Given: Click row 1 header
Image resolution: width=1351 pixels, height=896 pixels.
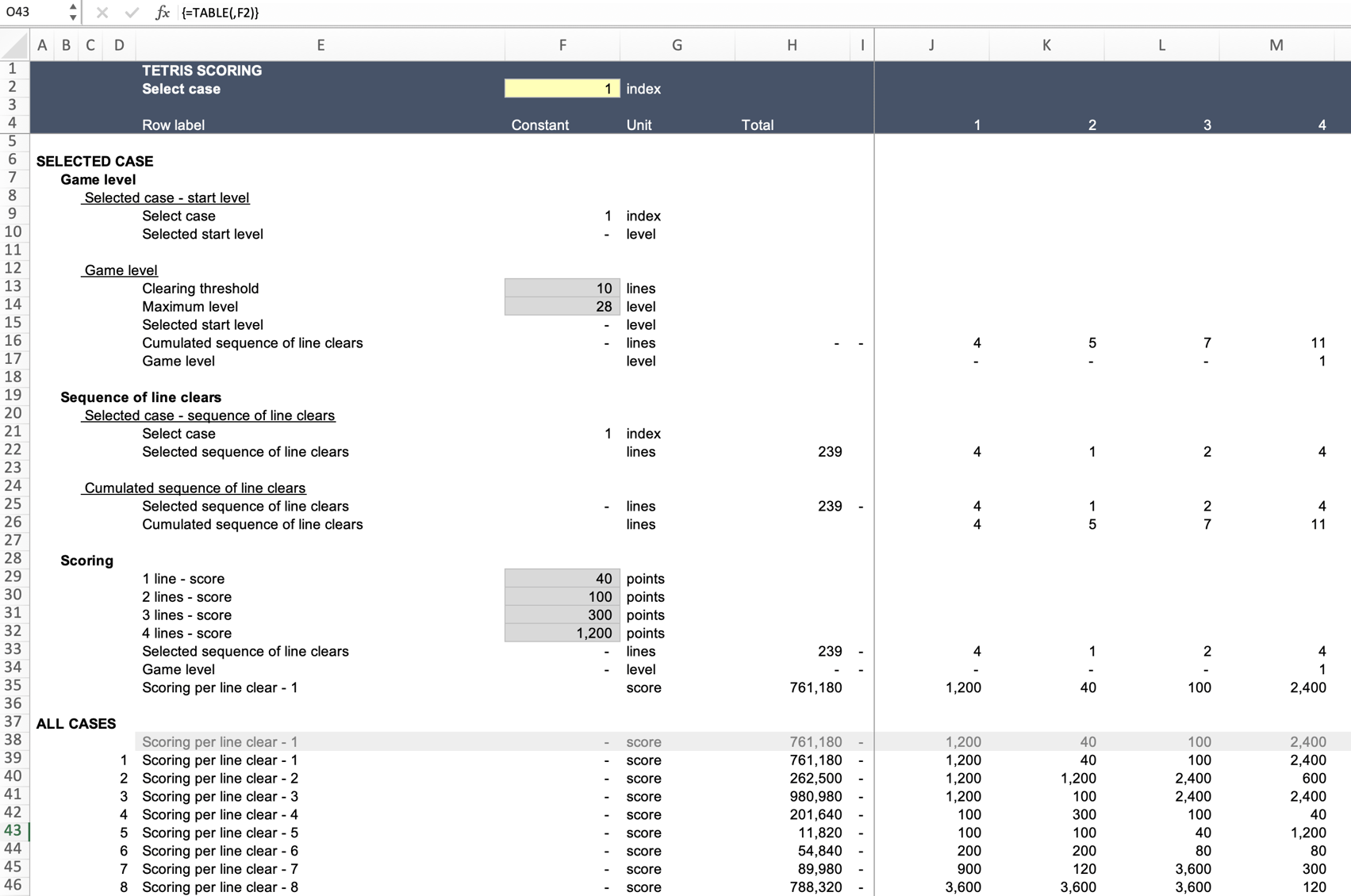Looking at the screenshot, I should [13, 70].
